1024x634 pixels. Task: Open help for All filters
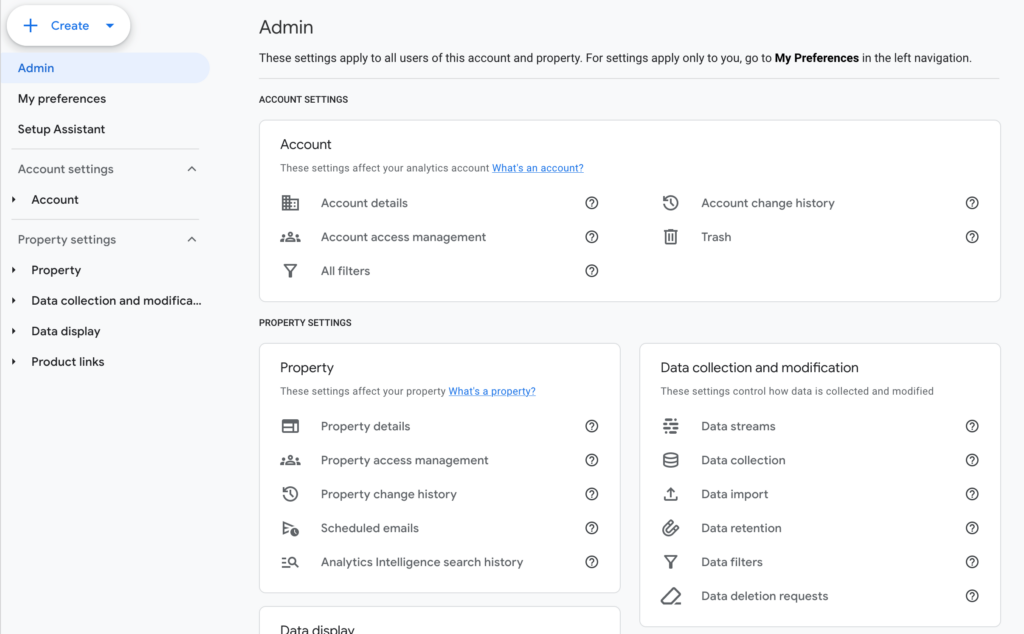point(592,271)
